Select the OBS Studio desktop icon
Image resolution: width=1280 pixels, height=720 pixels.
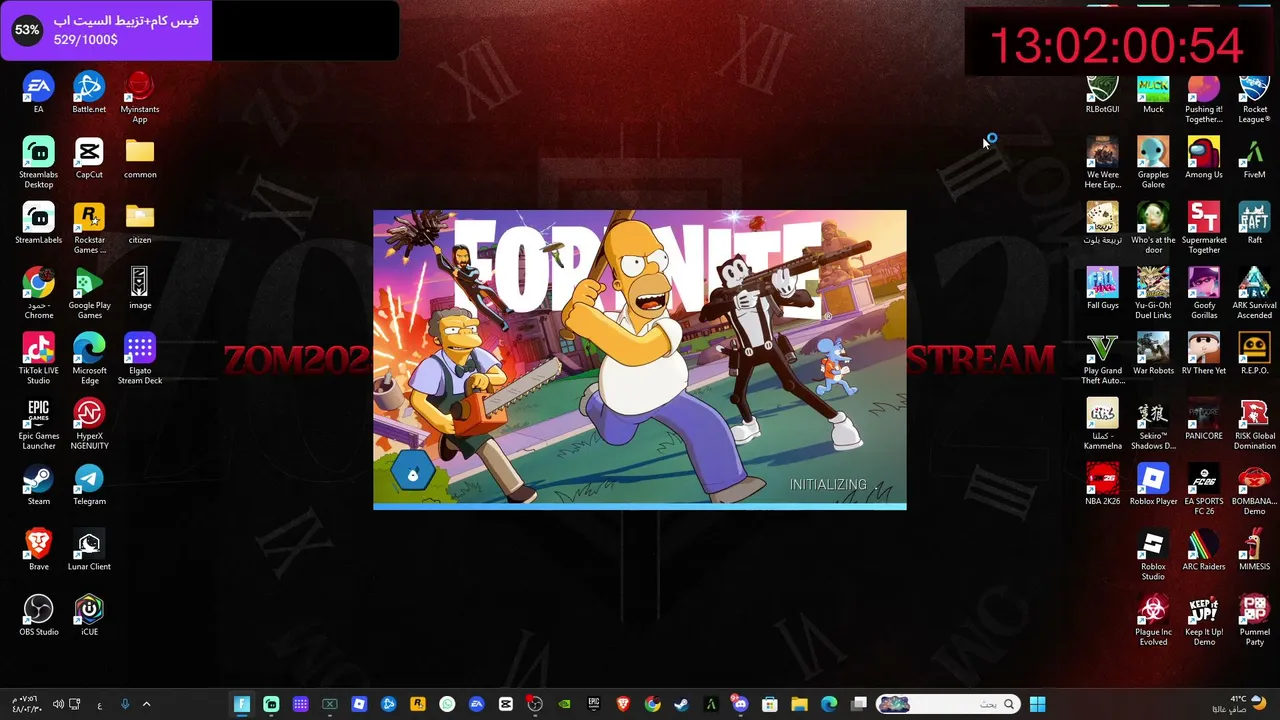pos(38,614)
